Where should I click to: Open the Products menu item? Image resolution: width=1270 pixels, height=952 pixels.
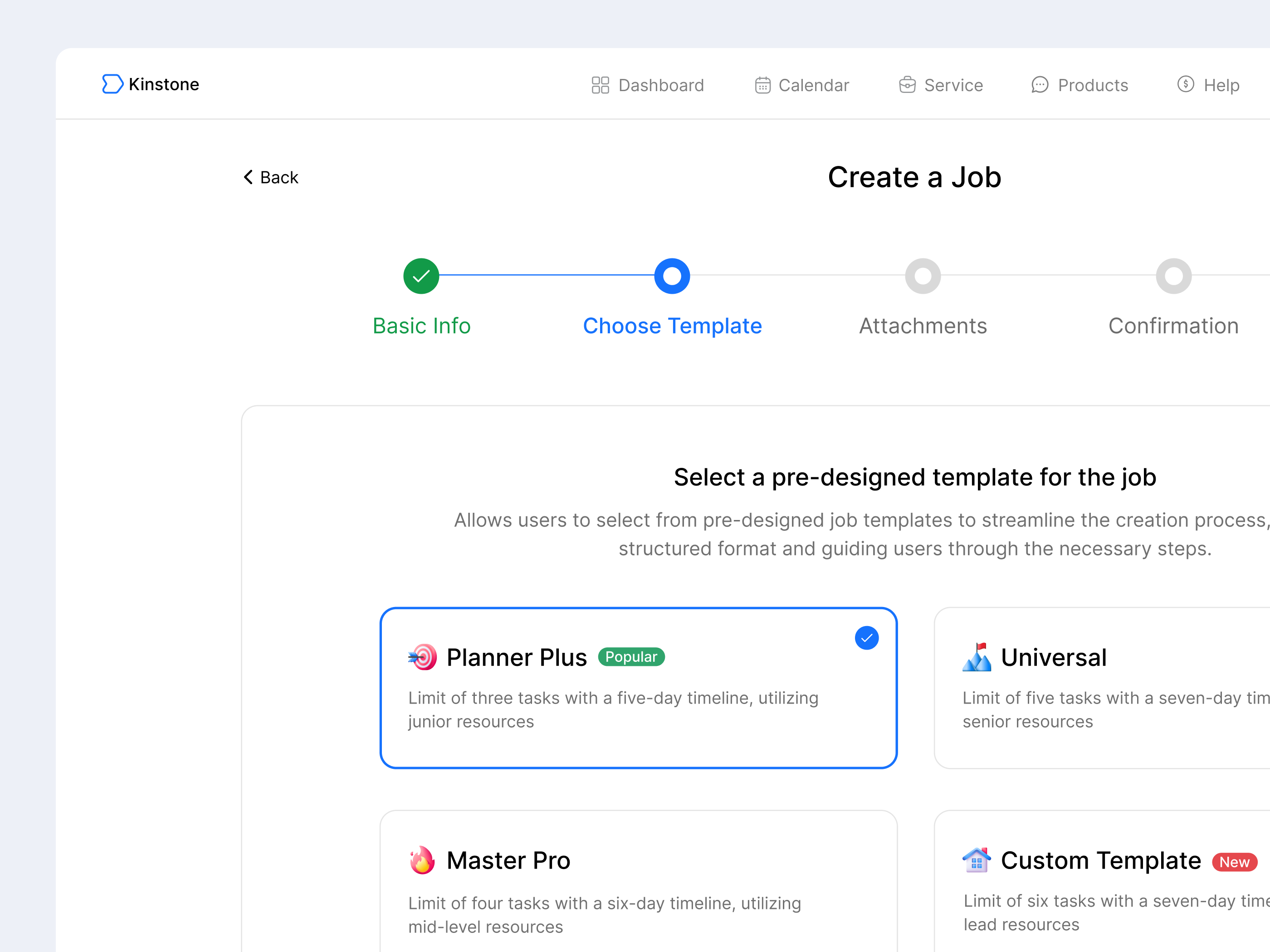(1092, 86)
